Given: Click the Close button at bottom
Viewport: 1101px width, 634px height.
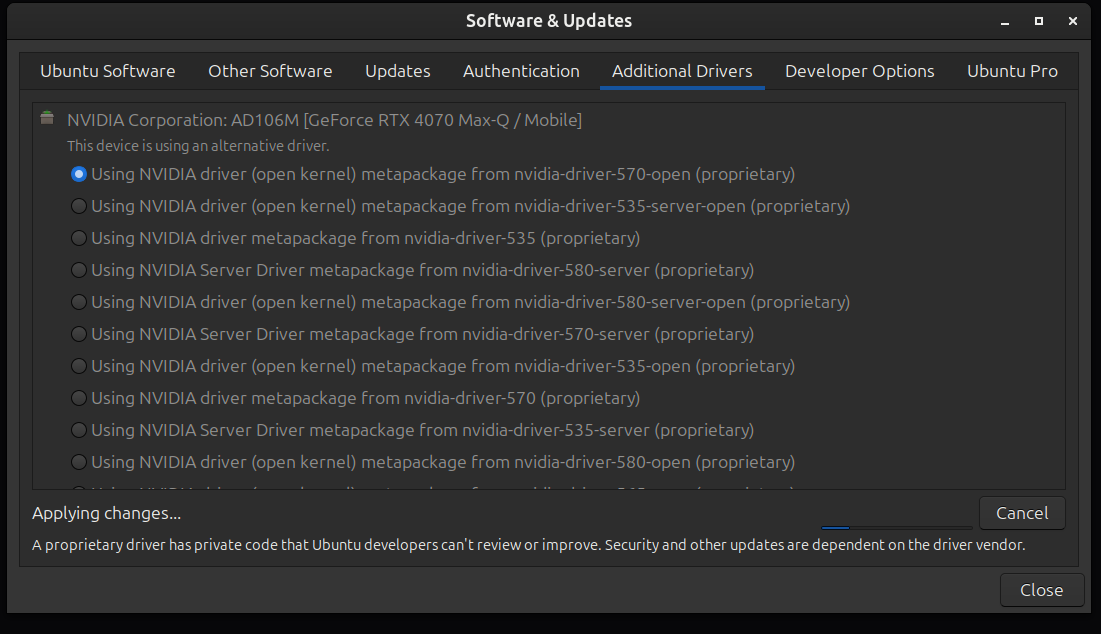Looking at the screenshot, I should click(x=1041, y=590).
